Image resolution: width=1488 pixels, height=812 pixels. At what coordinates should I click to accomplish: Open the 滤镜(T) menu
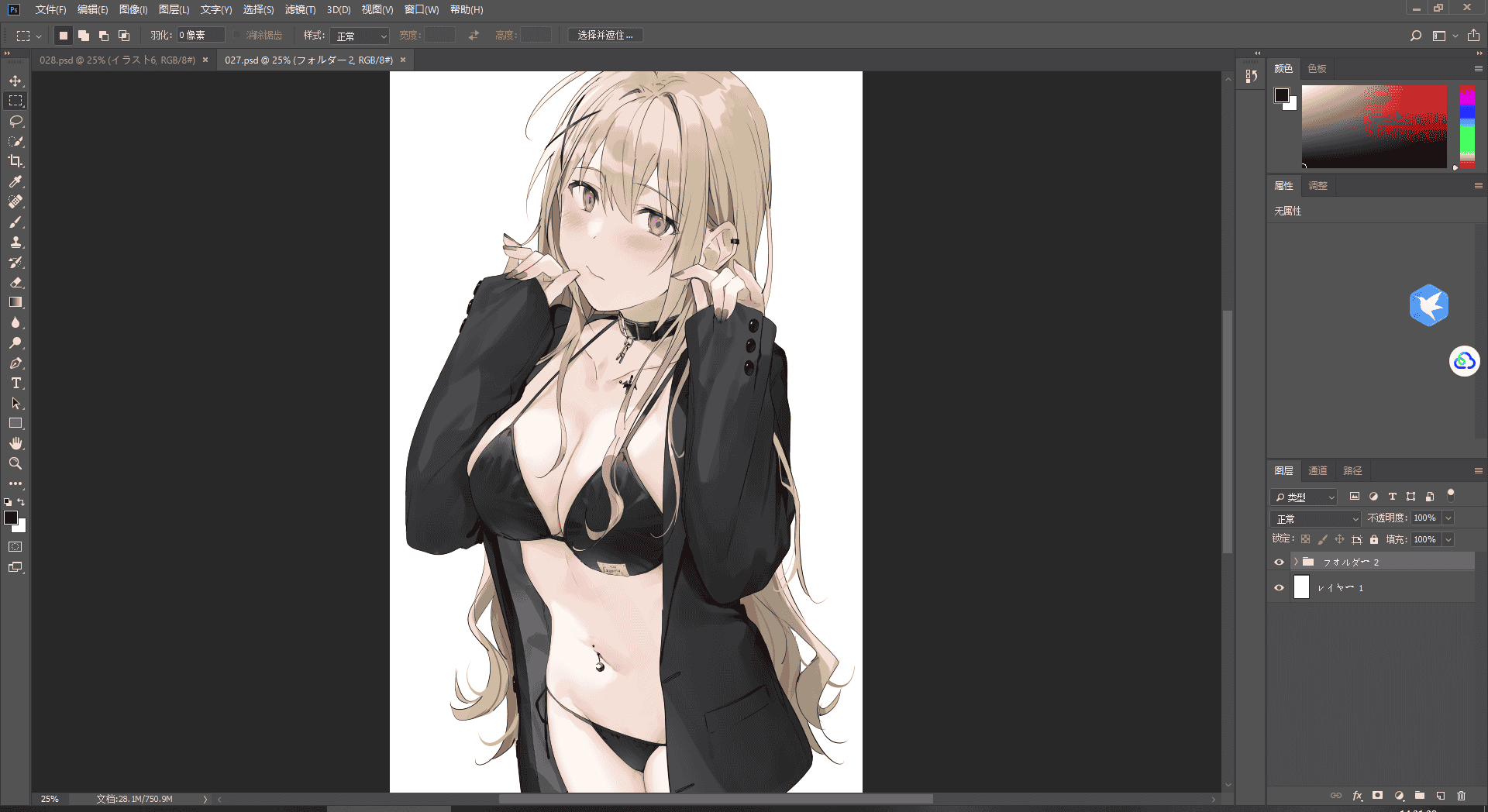[300, 9]
